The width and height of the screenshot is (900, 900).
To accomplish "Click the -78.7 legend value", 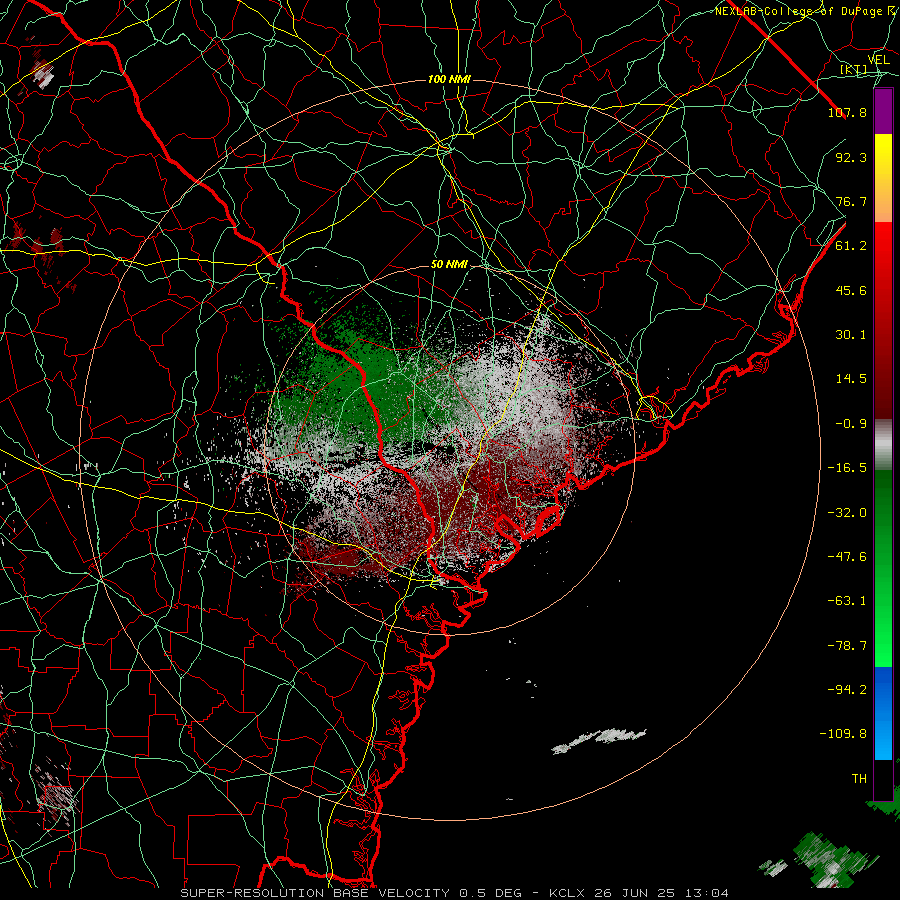I will (847, 646).
